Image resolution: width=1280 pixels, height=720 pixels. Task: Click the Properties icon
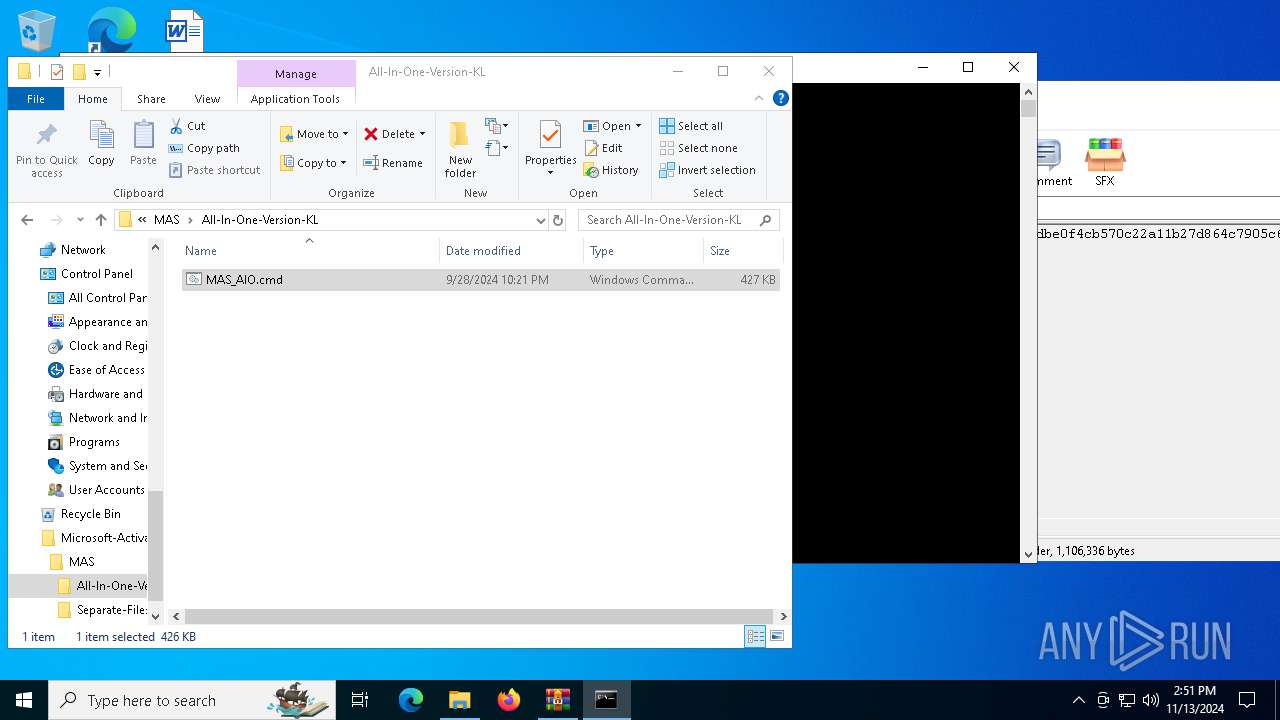coord(550,137)
